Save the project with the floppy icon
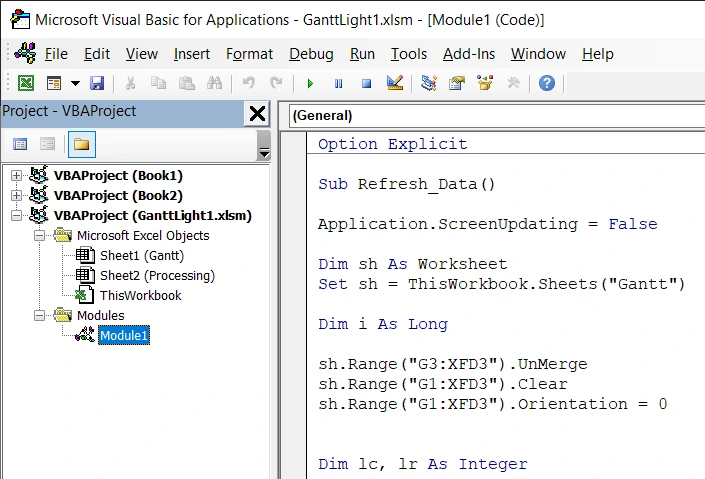 pyautogui.click(x=97, y=83)
